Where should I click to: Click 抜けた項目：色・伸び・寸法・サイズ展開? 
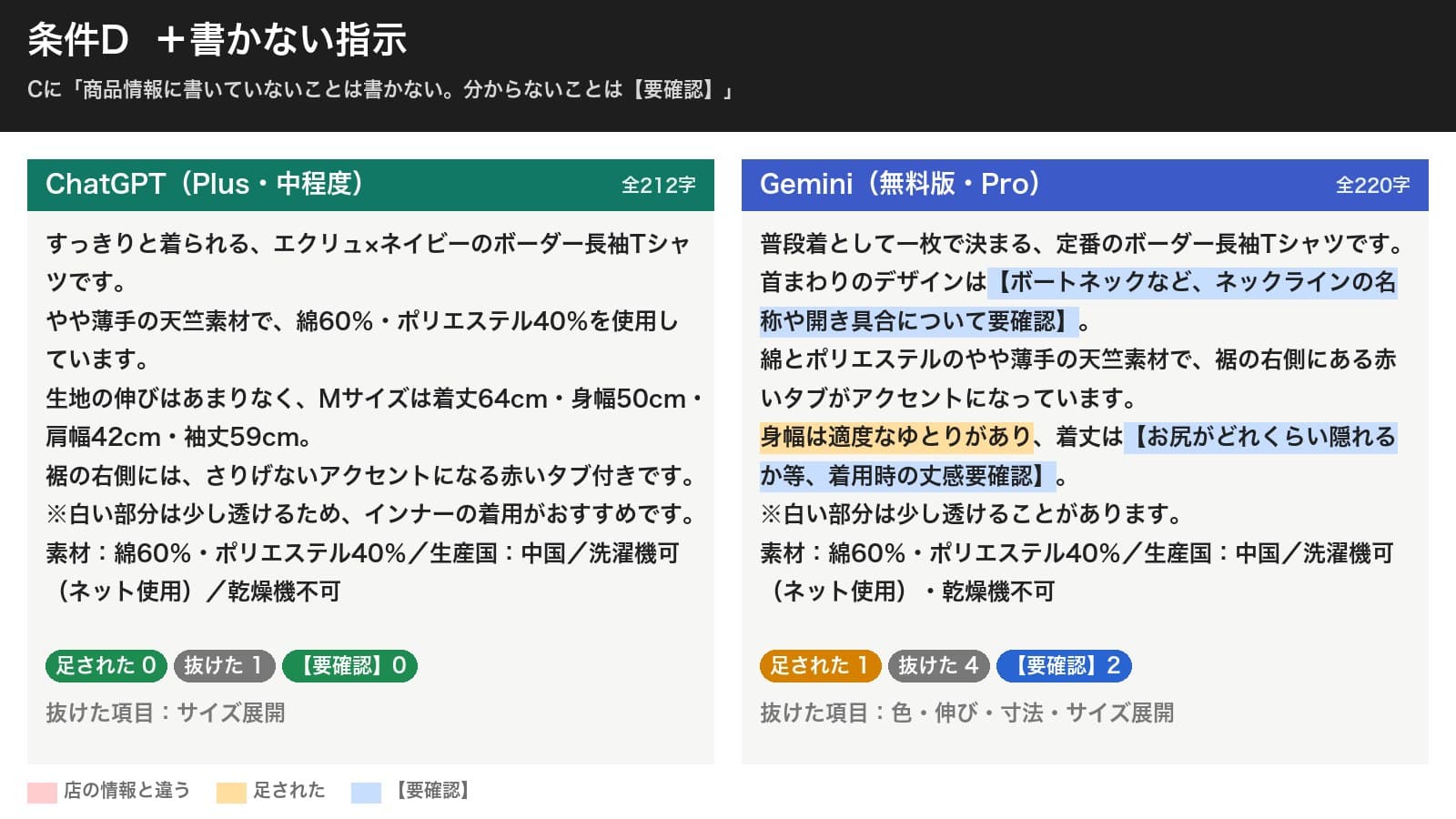coord(967,713)
